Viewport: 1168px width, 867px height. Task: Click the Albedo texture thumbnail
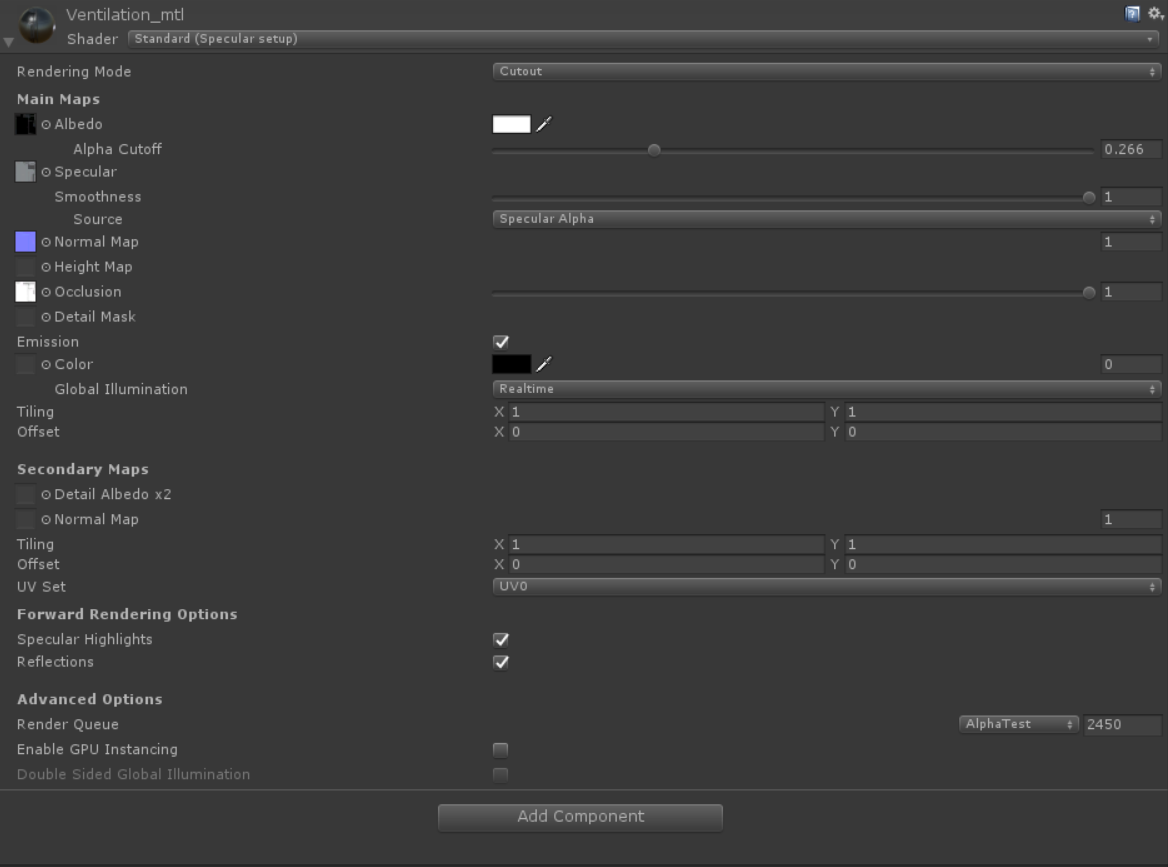point(24,123)
